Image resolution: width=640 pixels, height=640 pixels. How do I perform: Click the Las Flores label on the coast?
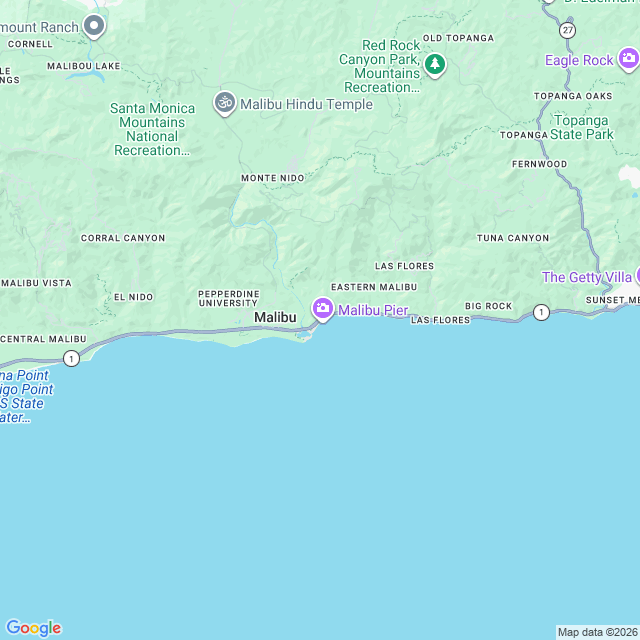click(440, 320)
